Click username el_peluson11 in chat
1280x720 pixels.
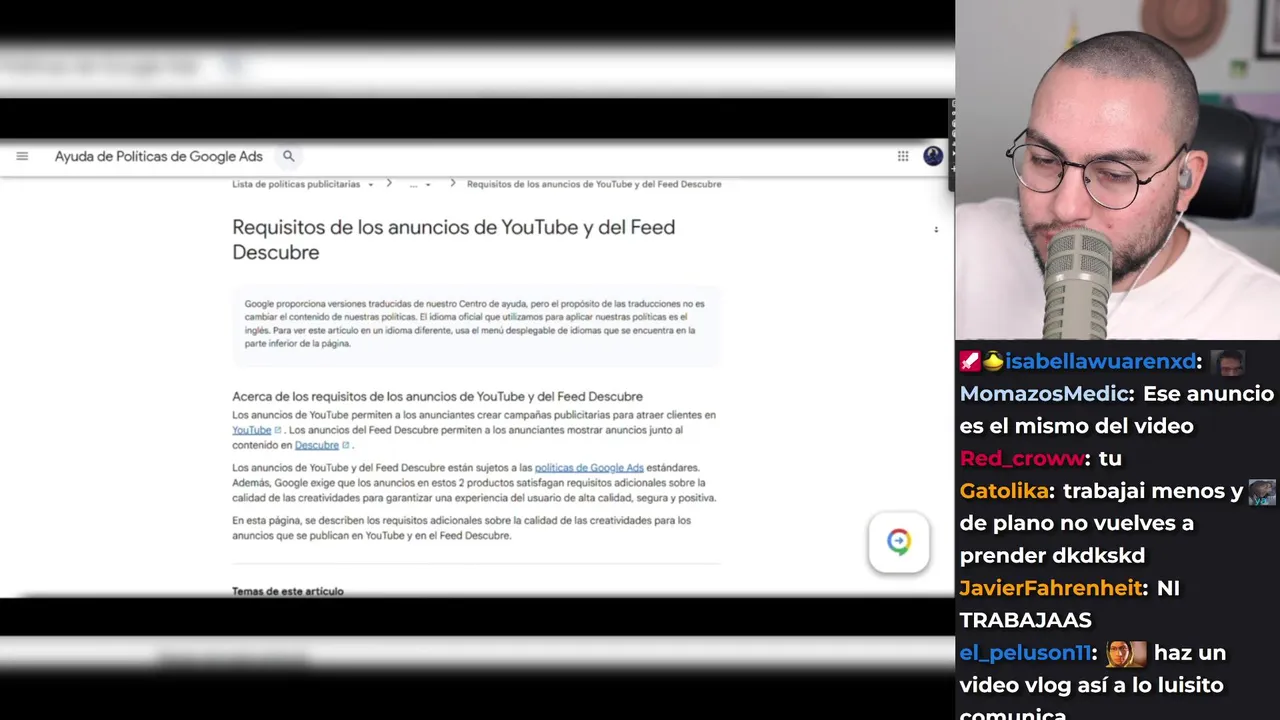pos(1025,652)
